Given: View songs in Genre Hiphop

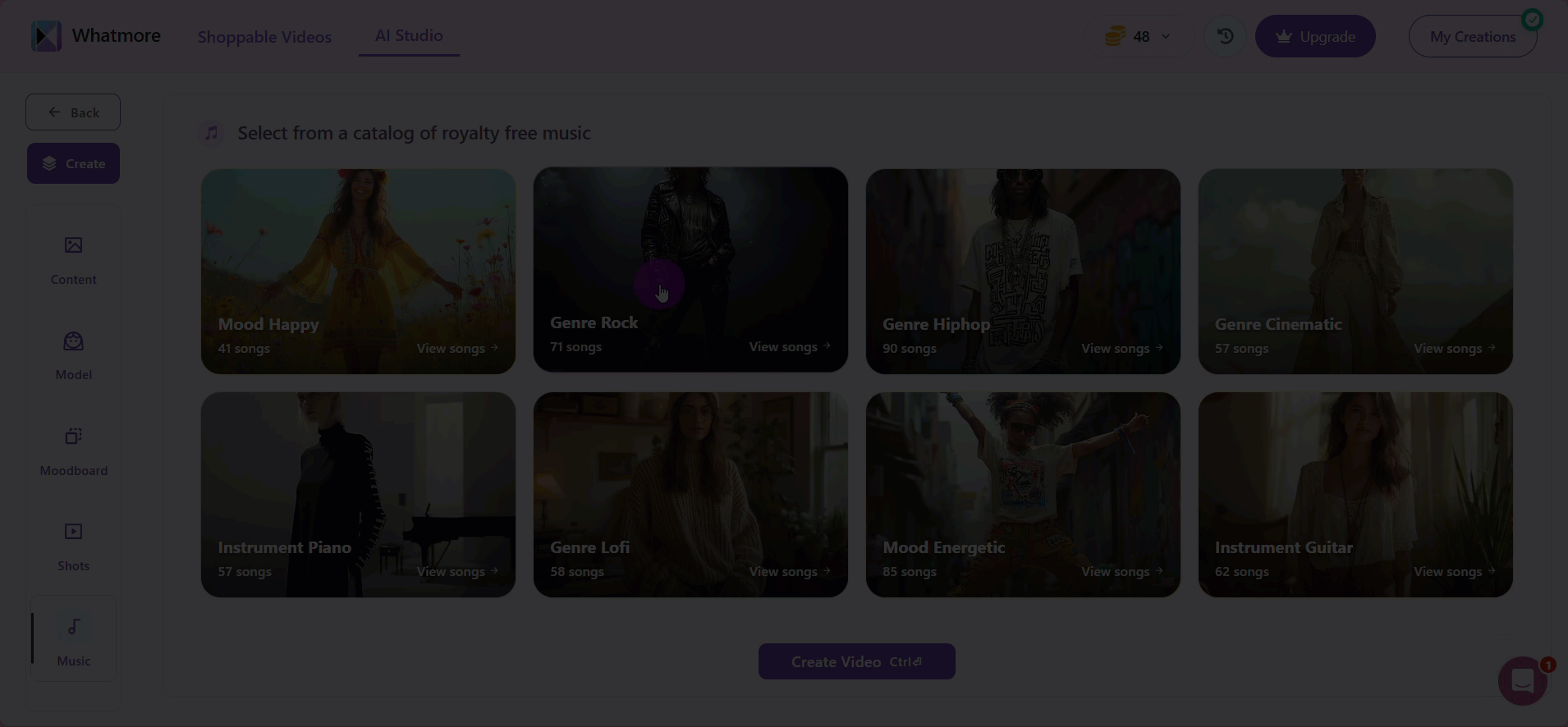Looking at the screenshot, I should [1121, 349].
